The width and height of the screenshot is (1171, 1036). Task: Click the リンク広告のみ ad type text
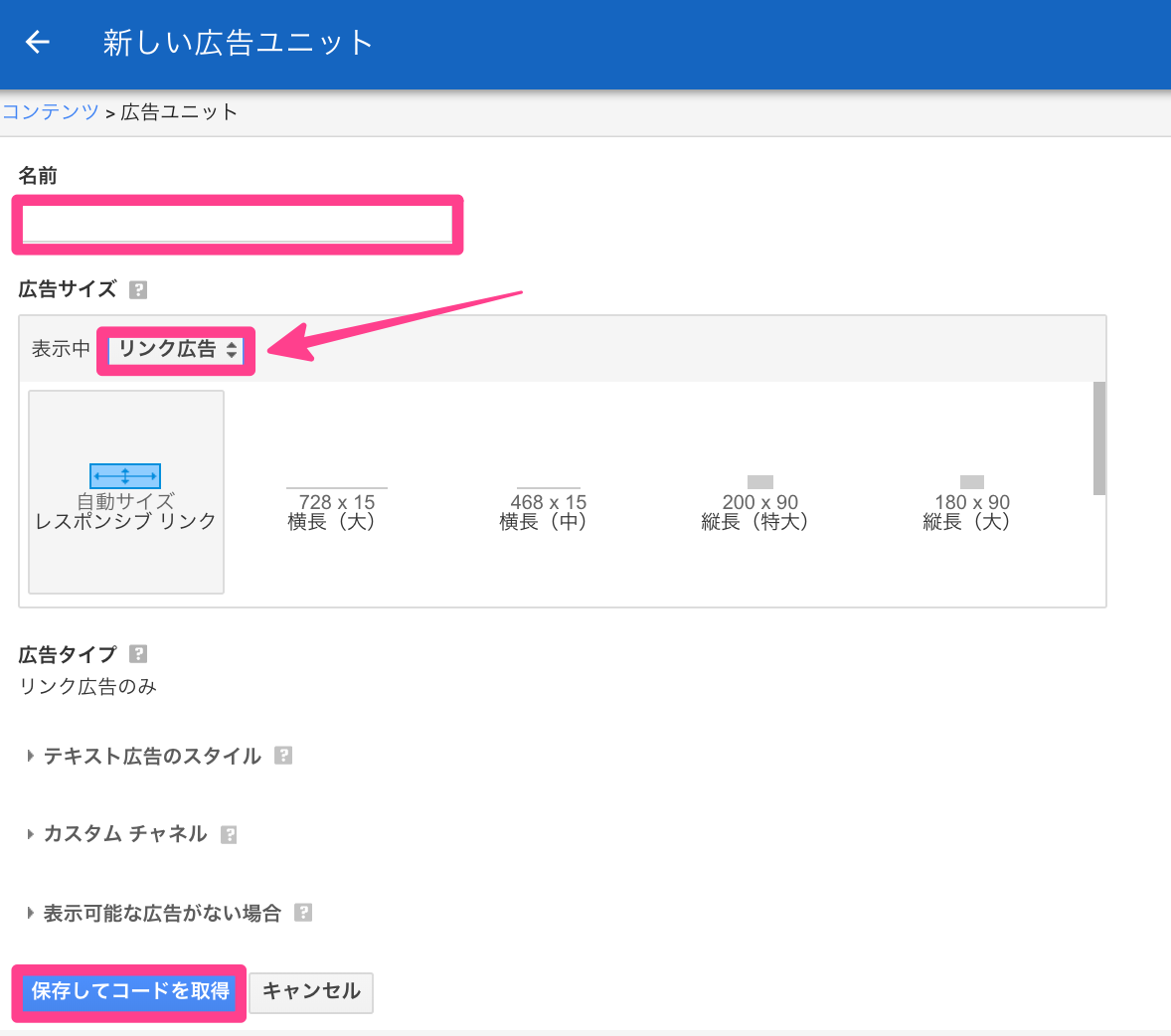(x=88, y=686)
